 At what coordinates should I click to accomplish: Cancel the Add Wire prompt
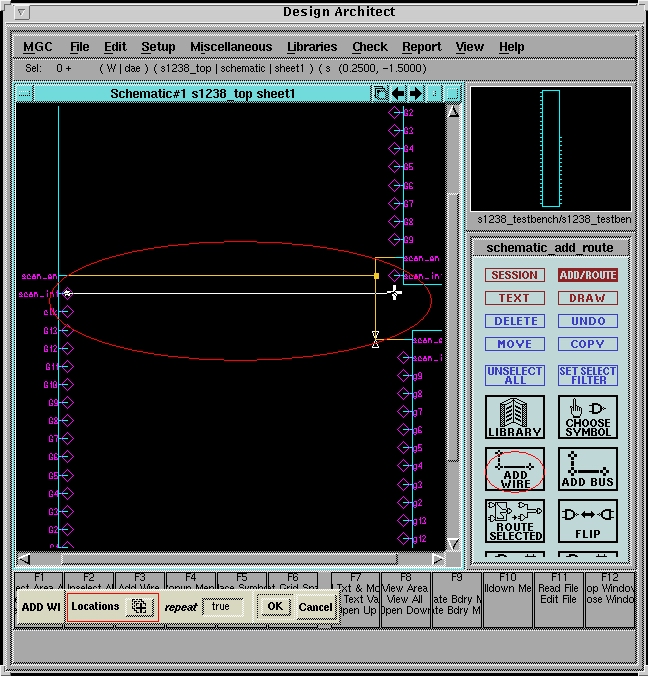[315, 607]
